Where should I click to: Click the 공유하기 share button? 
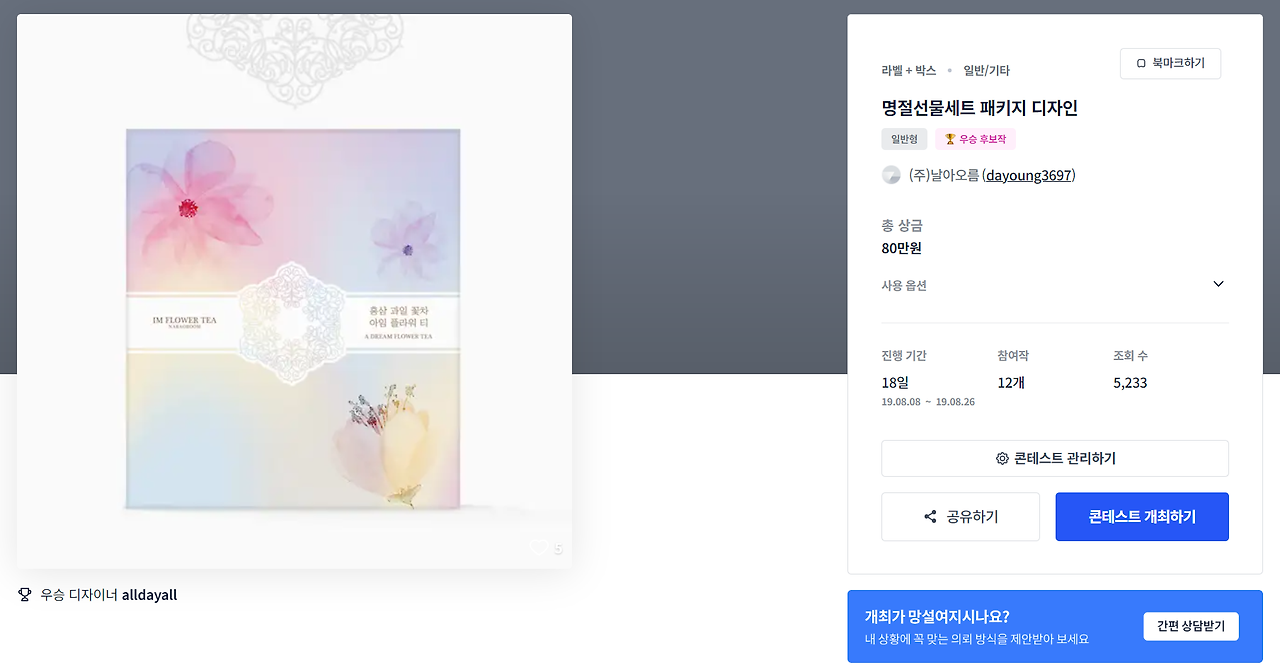(x=960, y=517)
